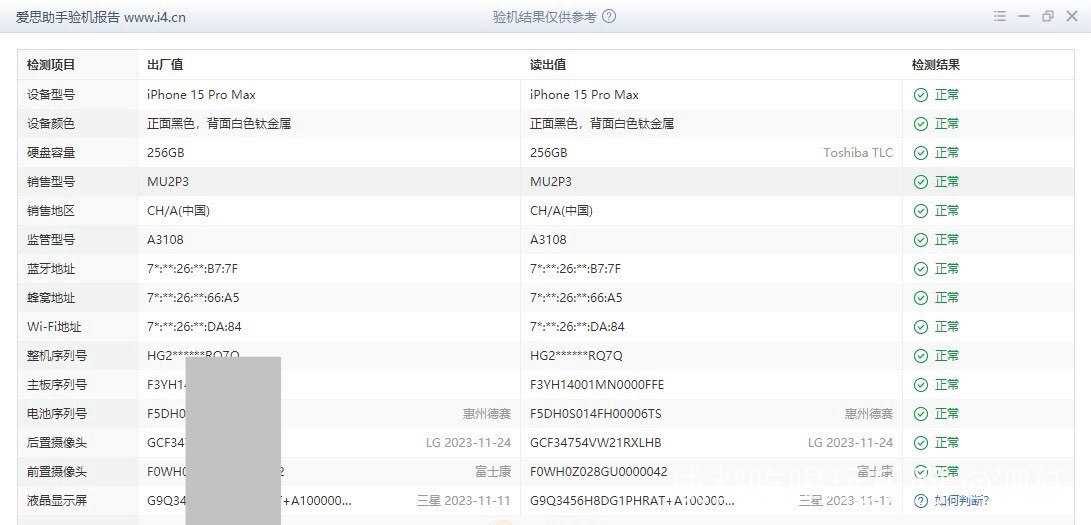Image resolution: width=1091 pixels, height=525 pixels.
Task: Select the 销售型号 row label
Action: pyautogui.click(x=51, y=182)
